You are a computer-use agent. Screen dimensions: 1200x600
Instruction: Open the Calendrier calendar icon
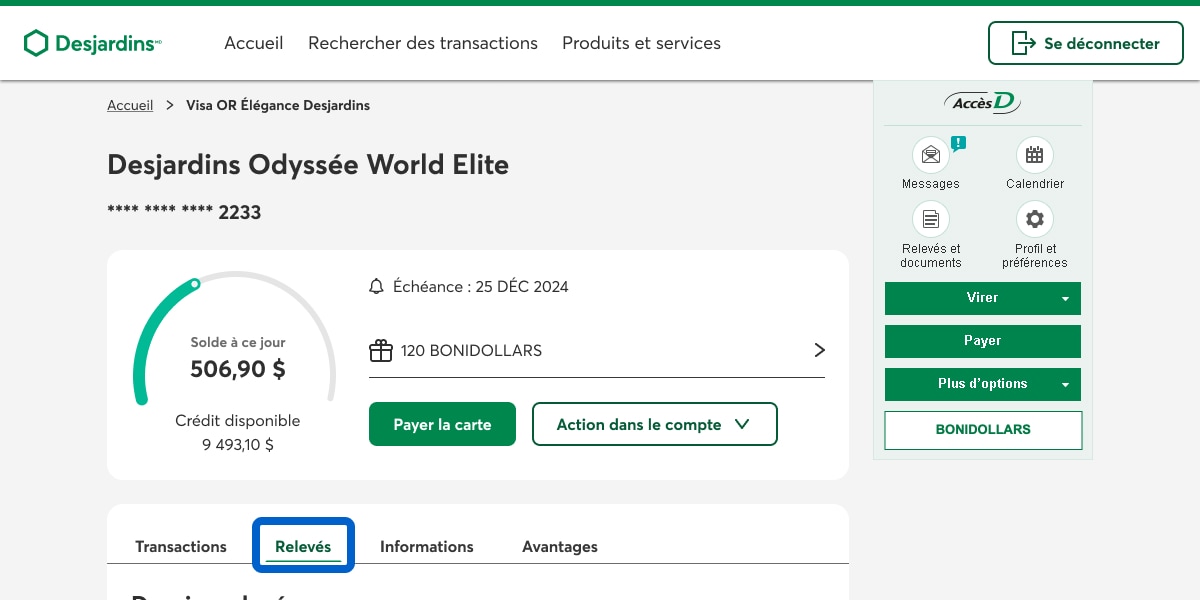click(x=1034, y=155)
